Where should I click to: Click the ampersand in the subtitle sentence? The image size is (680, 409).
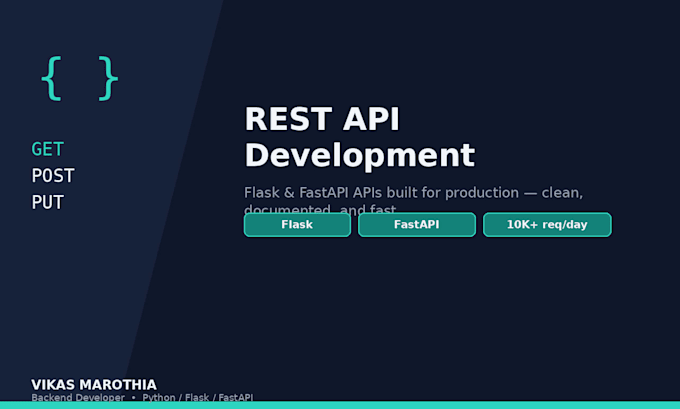pos(289,193)
